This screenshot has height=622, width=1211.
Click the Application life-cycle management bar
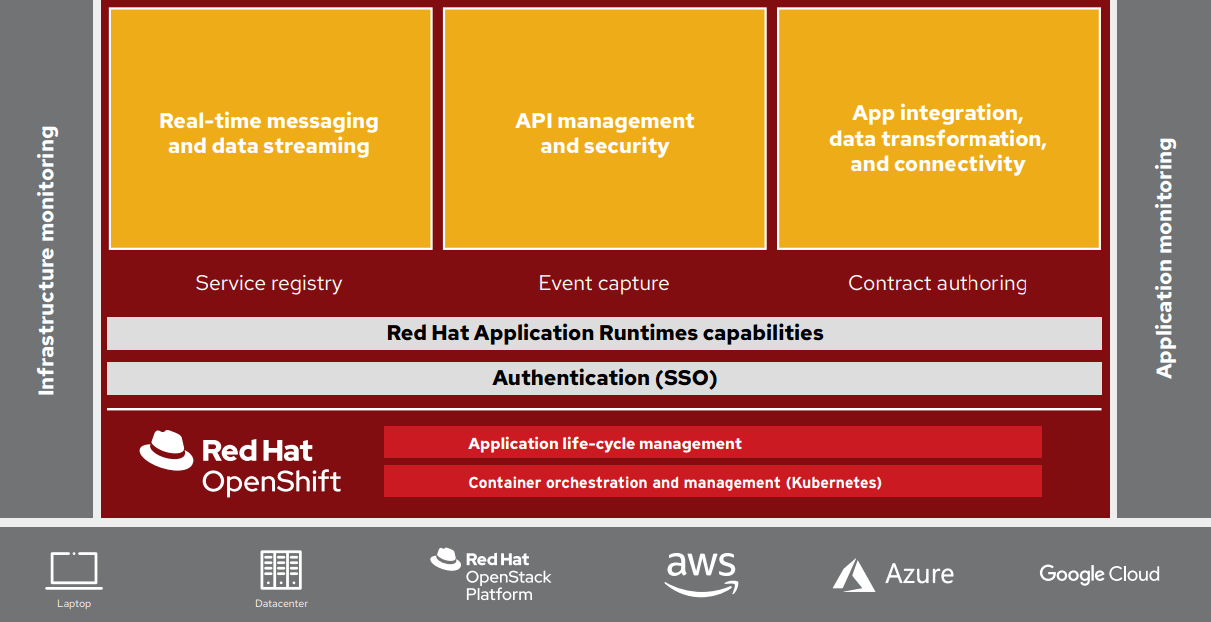tap(712, 442)
